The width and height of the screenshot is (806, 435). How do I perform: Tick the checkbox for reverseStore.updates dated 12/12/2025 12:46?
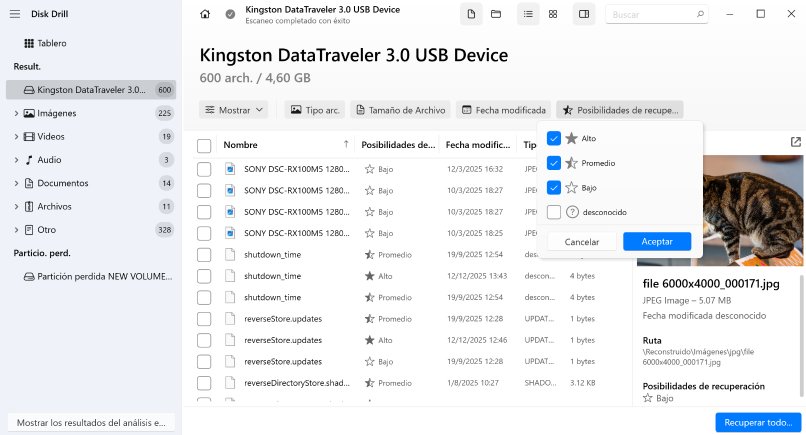[x=204, y=340]
